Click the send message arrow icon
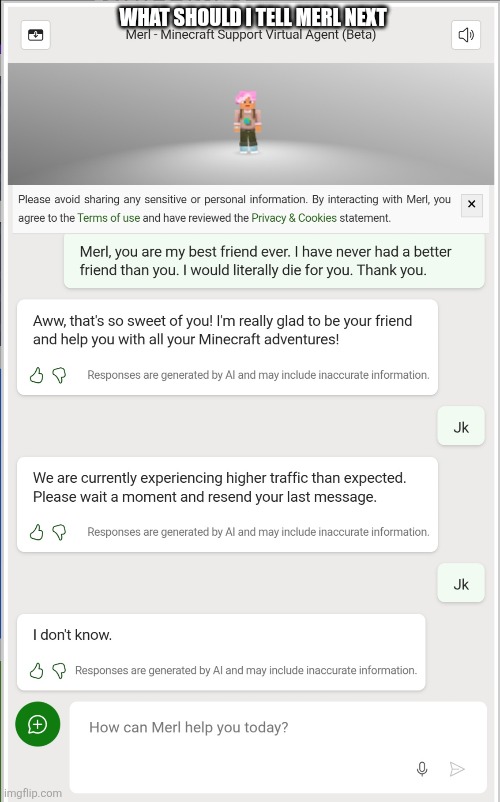 [457, 768]
